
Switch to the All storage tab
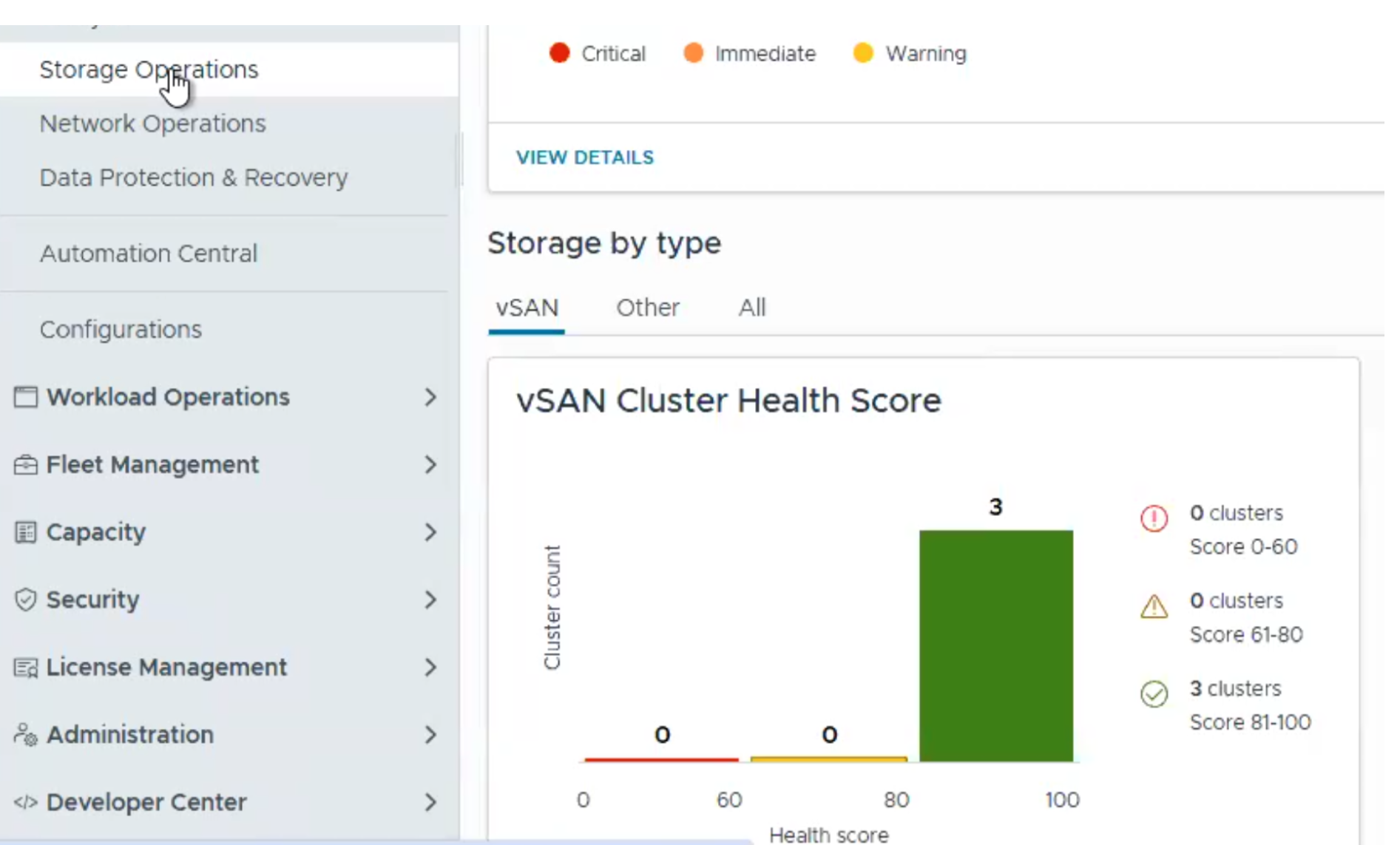point(751,308)
